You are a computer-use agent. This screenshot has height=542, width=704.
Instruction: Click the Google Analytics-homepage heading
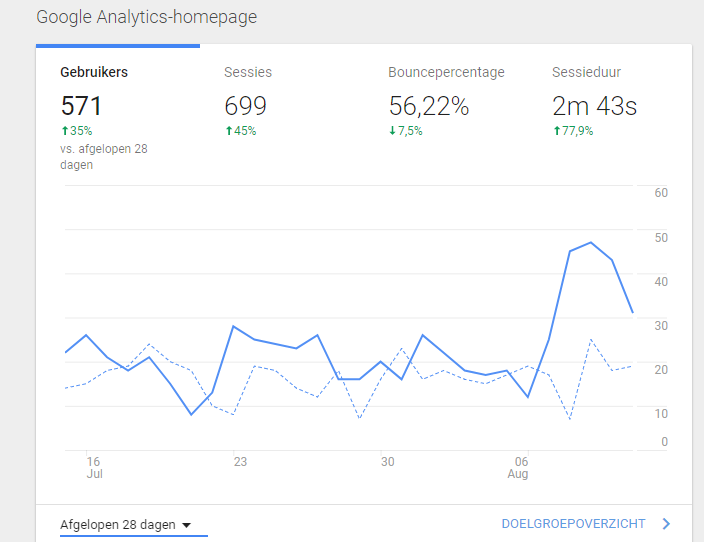pos(146,17)
